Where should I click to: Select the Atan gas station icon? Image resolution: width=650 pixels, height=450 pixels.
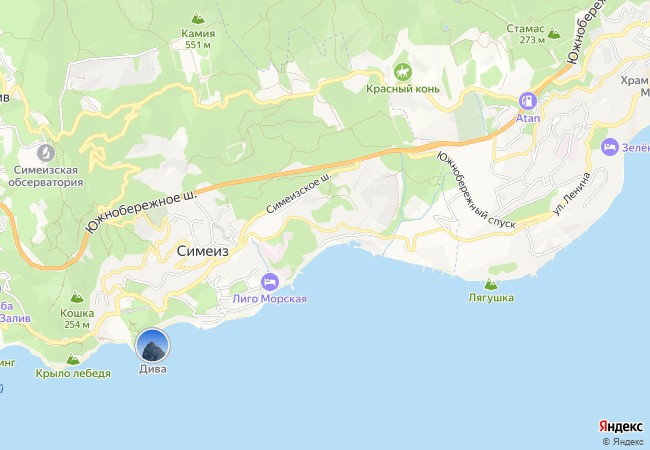(528, 101)
